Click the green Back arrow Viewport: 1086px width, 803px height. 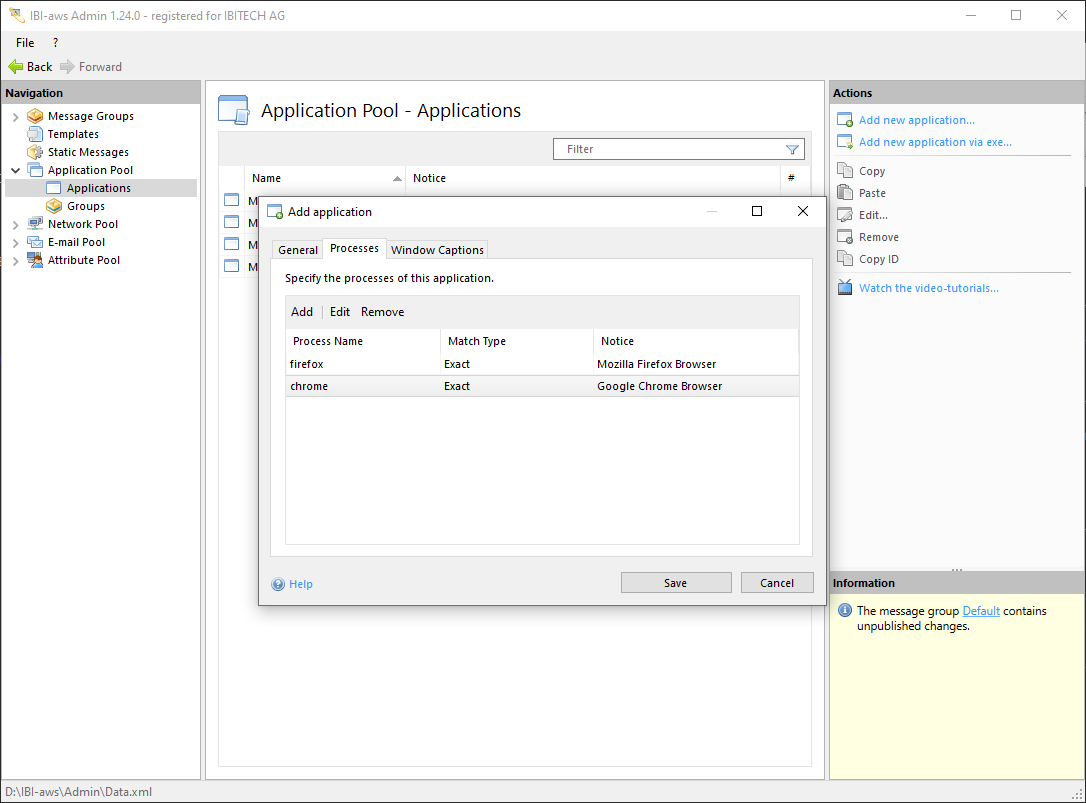click(16, 67)
